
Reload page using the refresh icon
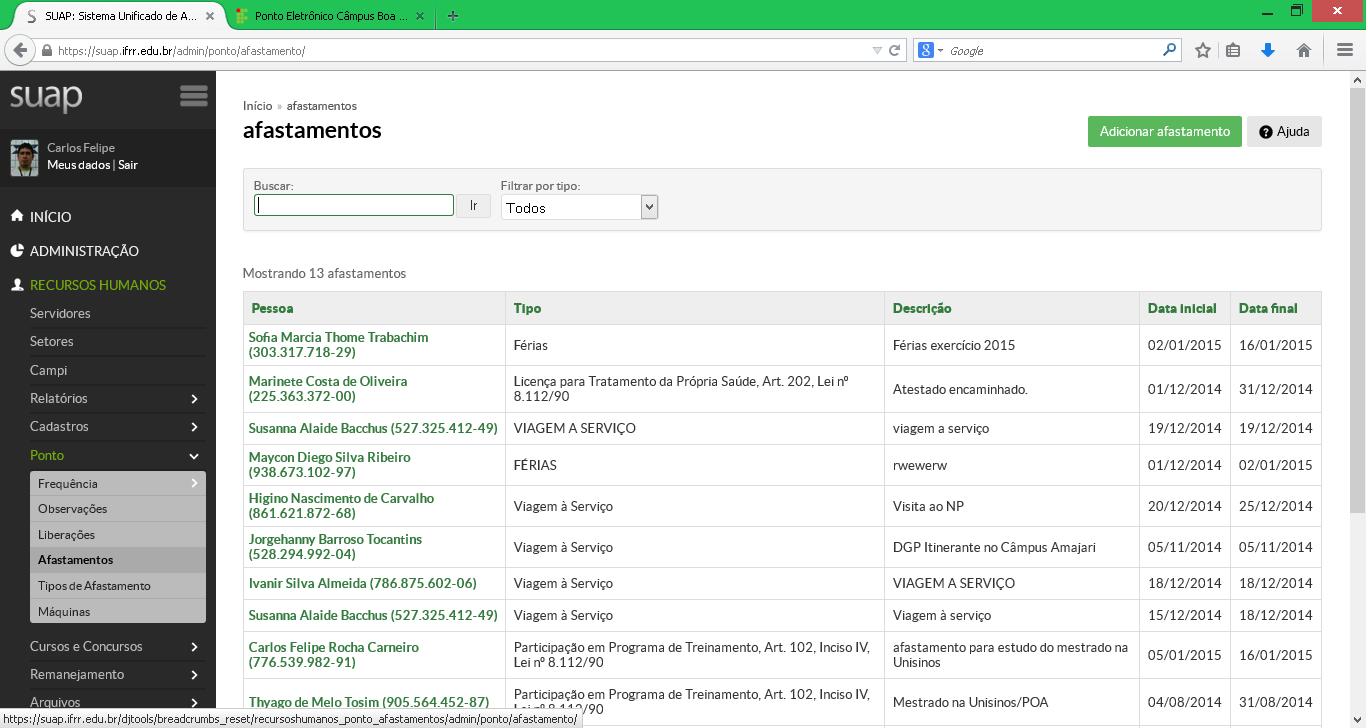pos(895,50)
